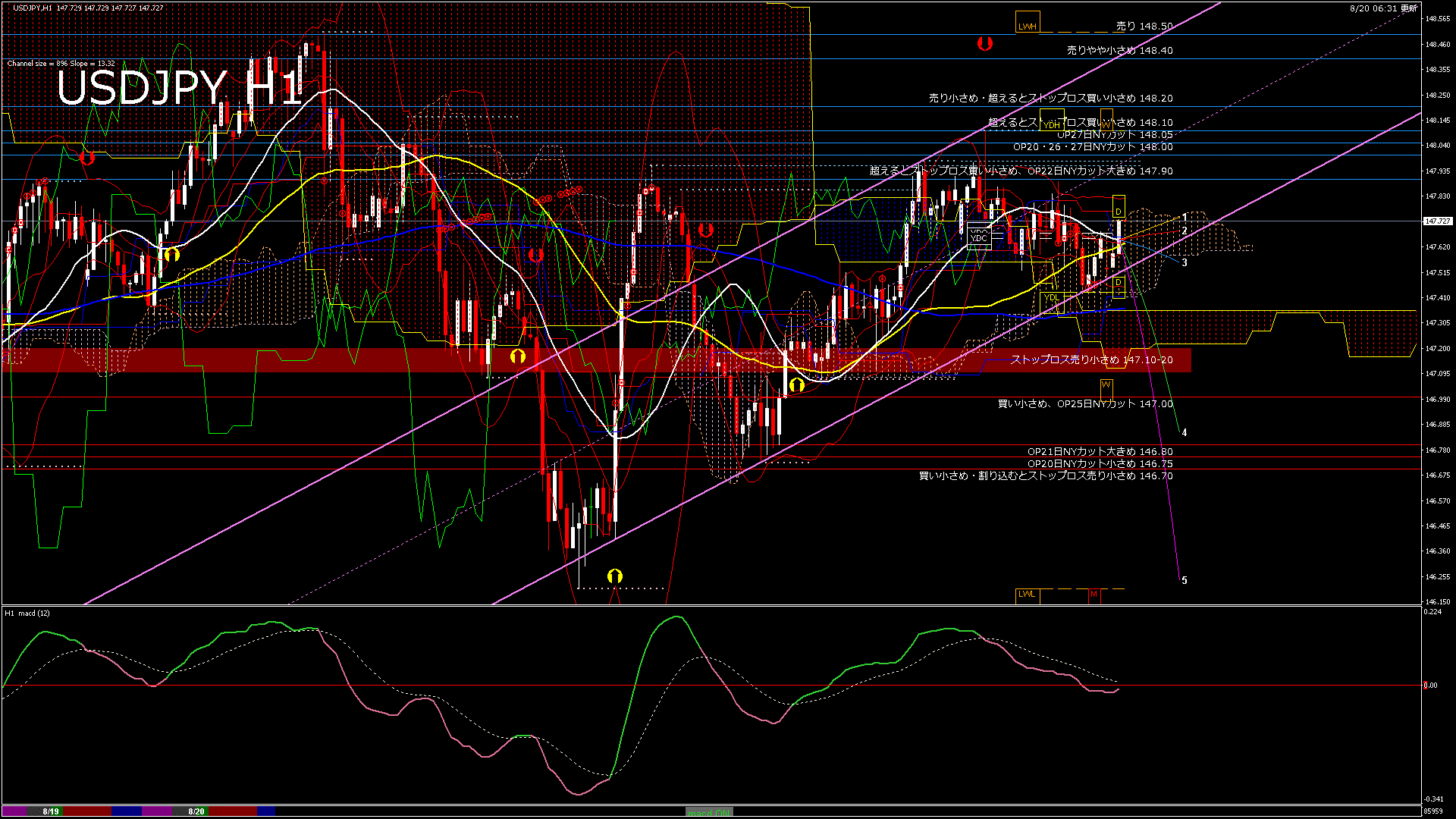Toggle the 'macd ON' button at the bottom edge
1456x819 pixels.
pos(710,812)
